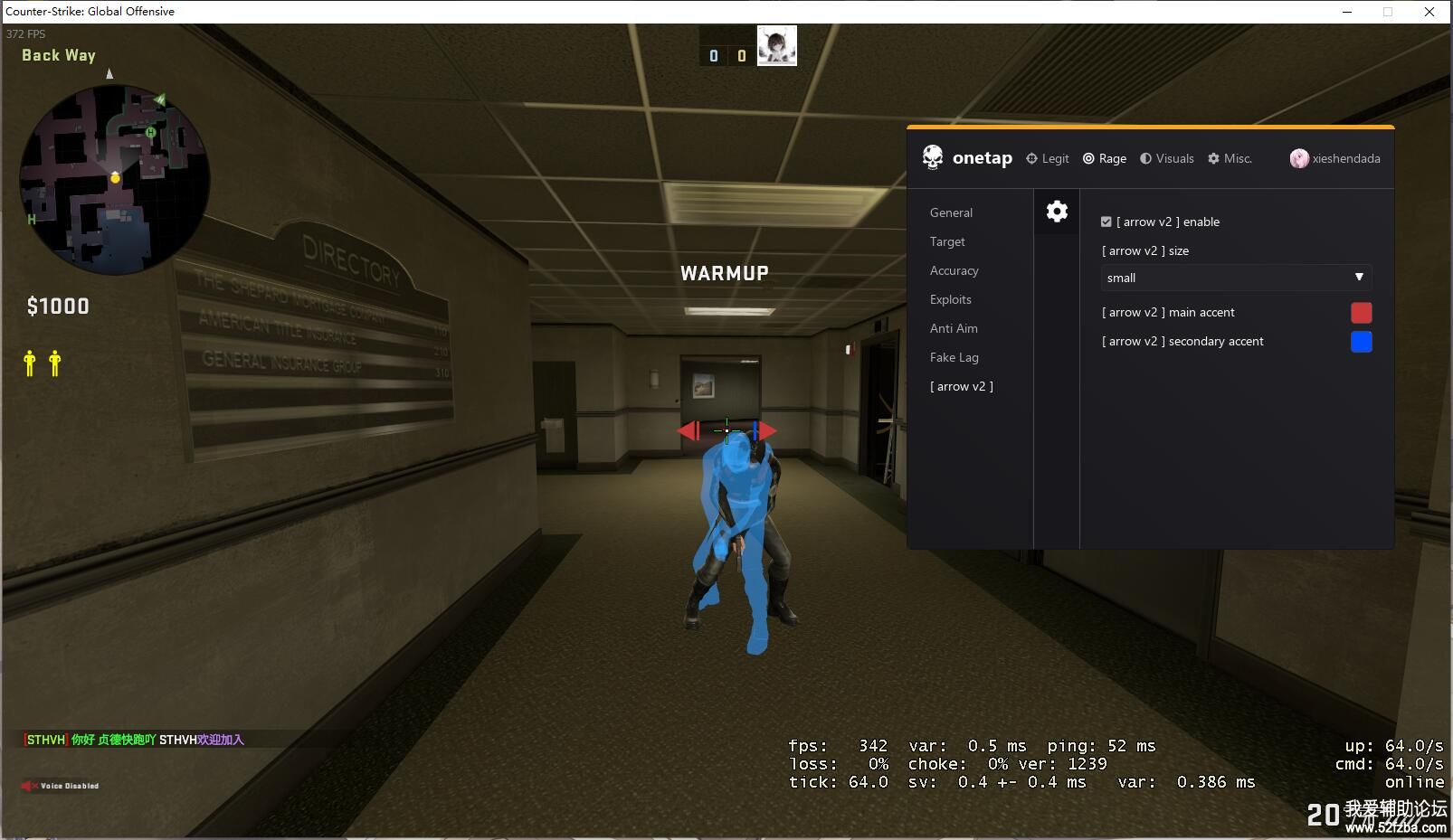
Task: Click the xieshendada user avatar
Action: [x=1299, y=158]
